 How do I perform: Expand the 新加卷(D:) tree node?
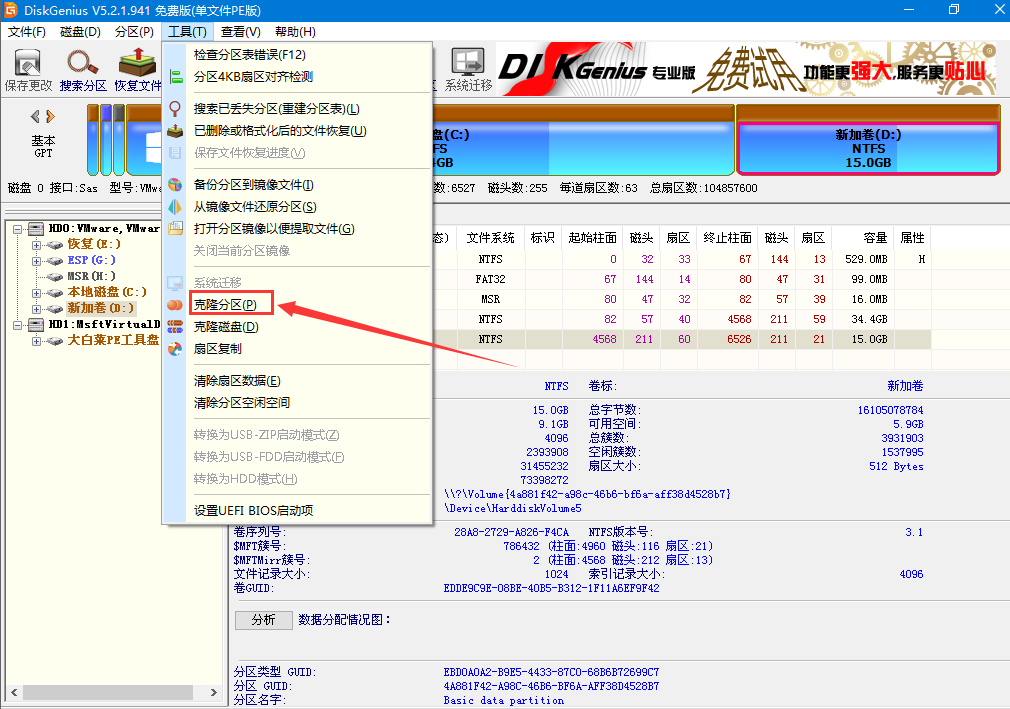[37, 309]
